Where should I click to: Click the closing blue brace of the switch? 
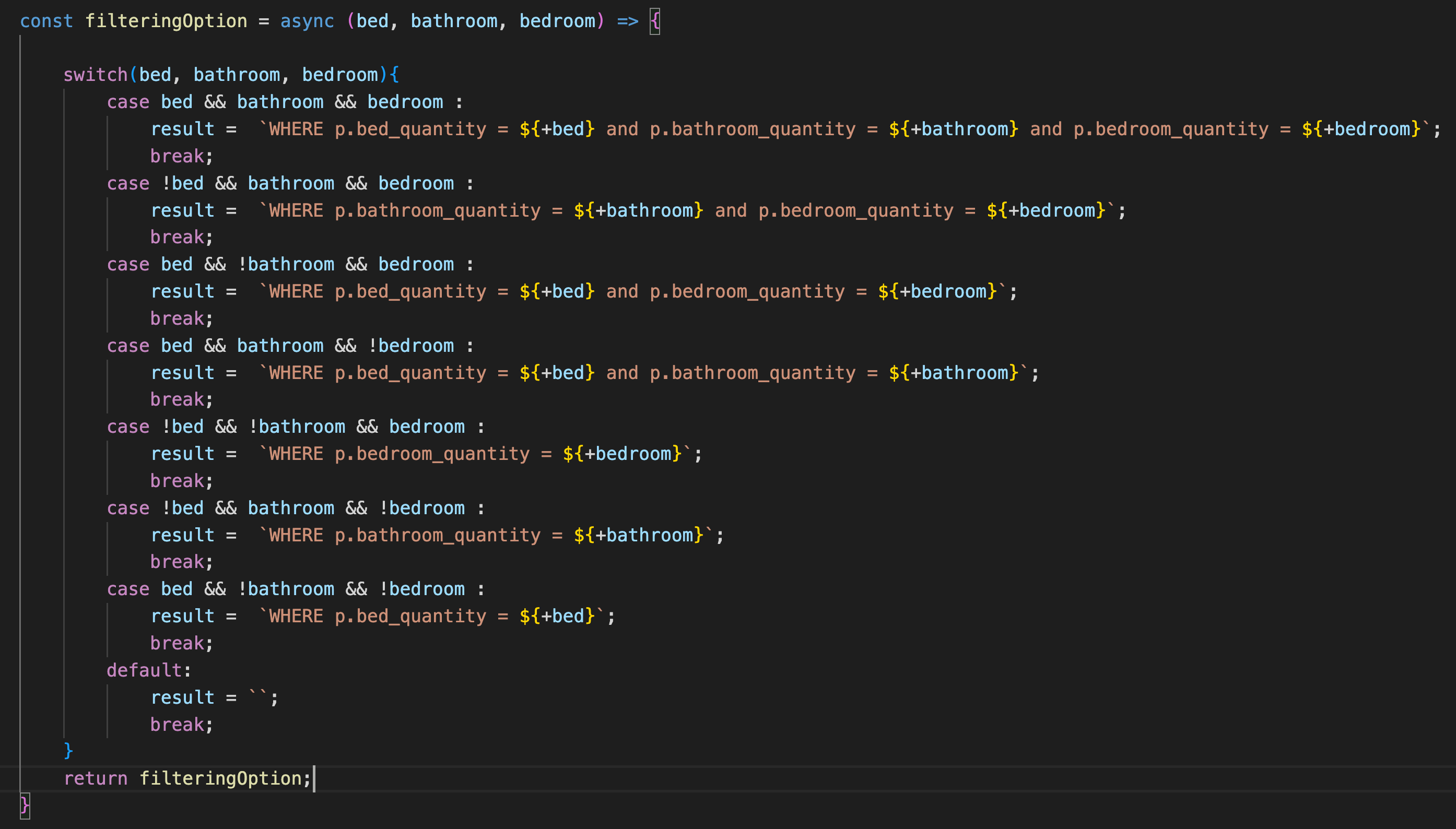click(x=68, y=750)
